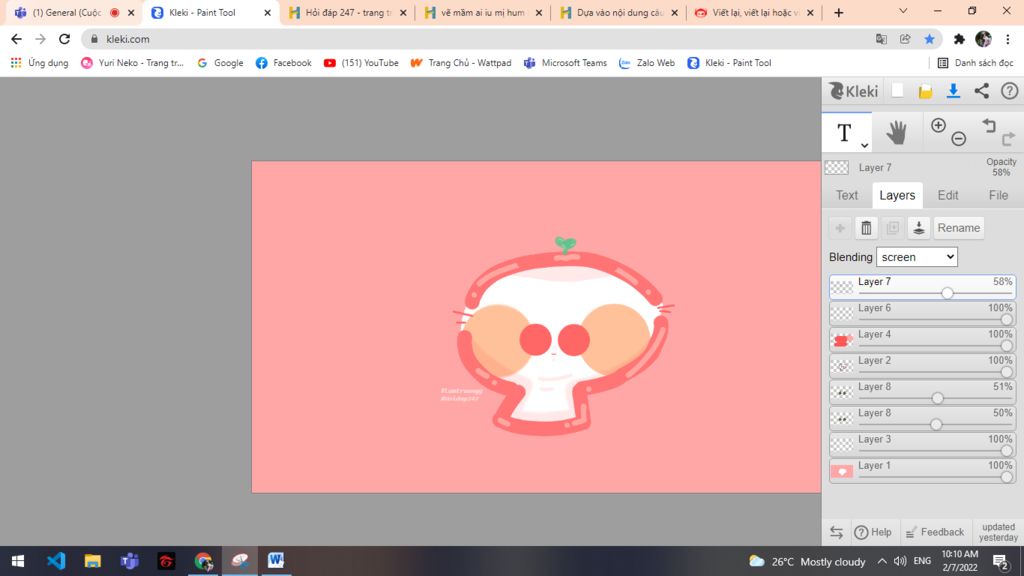The width and height of the screenshot is (1024, 576).
Task: Open the Microsoft Teams bookmark
Action: click(566, 63)
